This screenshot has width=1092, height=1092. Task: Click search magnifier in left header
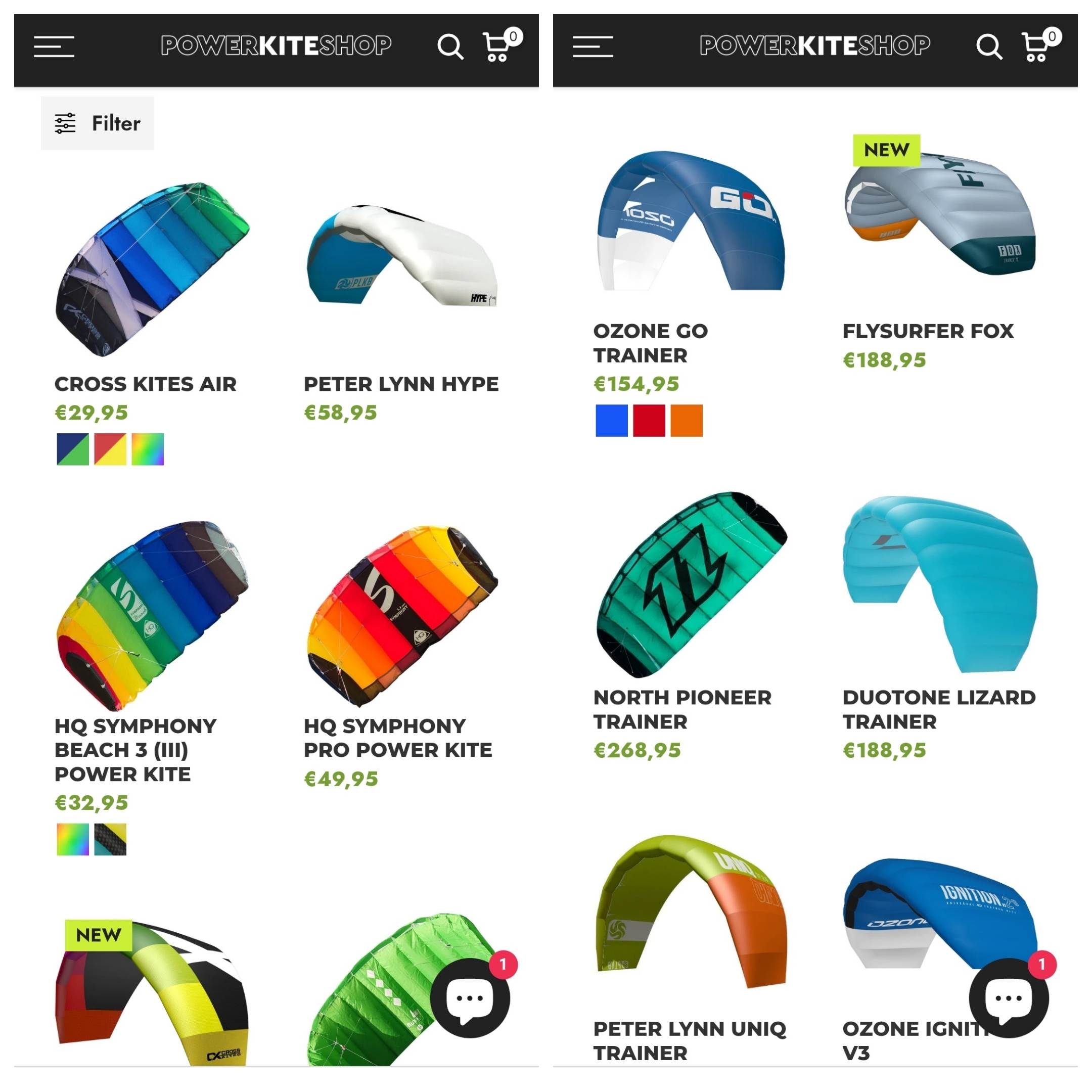coord(450,47)
